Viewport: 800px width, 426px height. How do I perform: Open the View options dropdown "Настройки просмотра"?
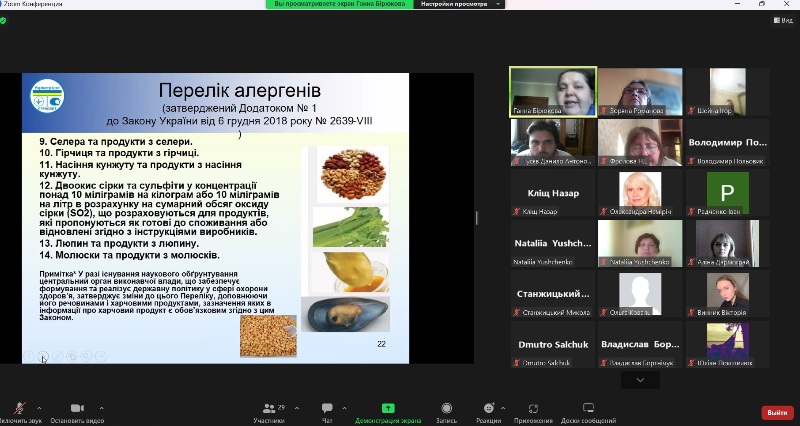pos(459,4)
